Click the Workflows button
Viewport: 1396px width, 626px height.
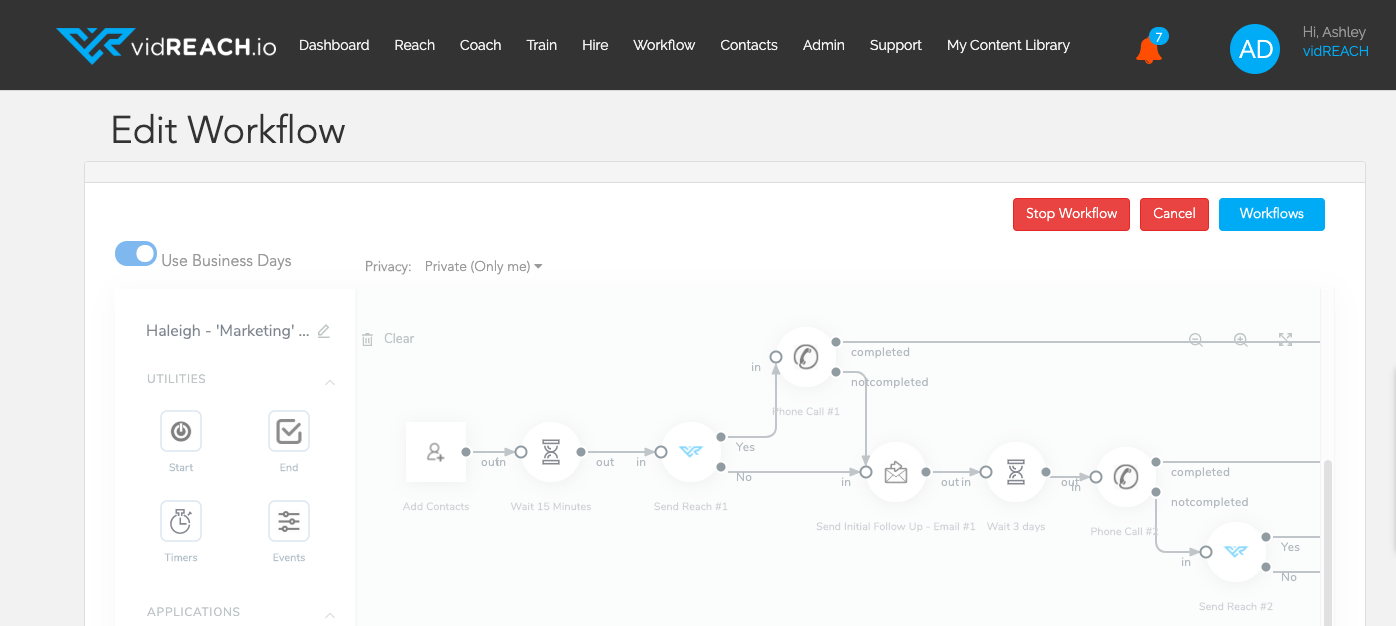pyautogui.click(x=1271, y=214)
